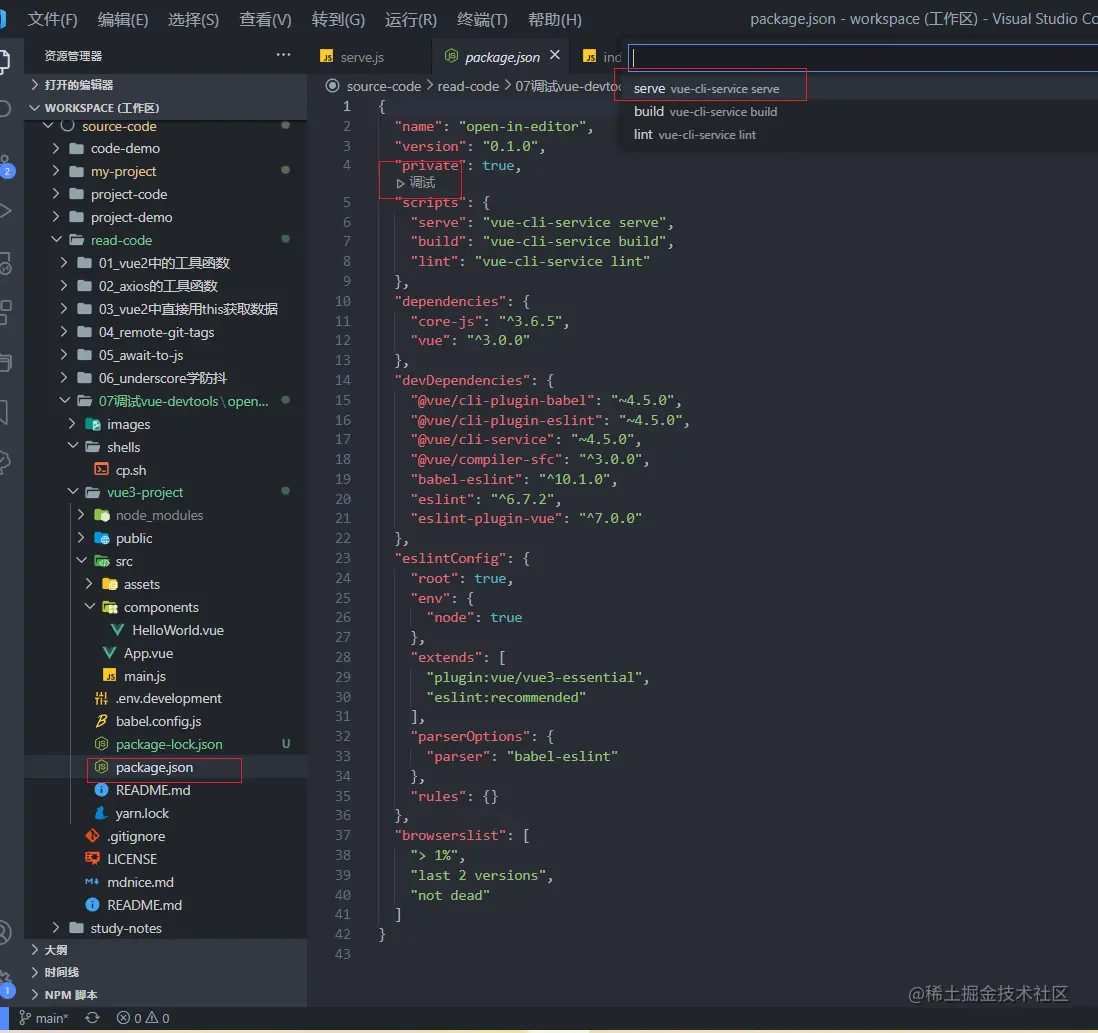Select the 02_axios的工具函数 folder

pos(166,286)
